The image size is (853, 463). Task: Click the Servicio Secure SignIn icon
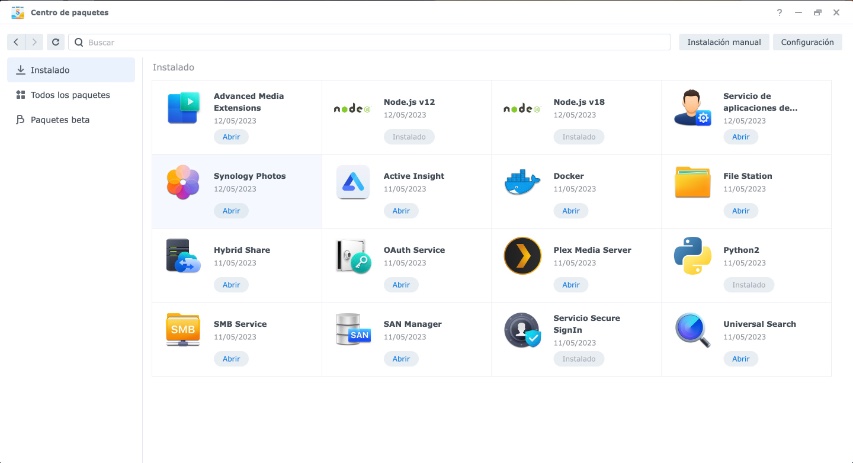point(522,330)
